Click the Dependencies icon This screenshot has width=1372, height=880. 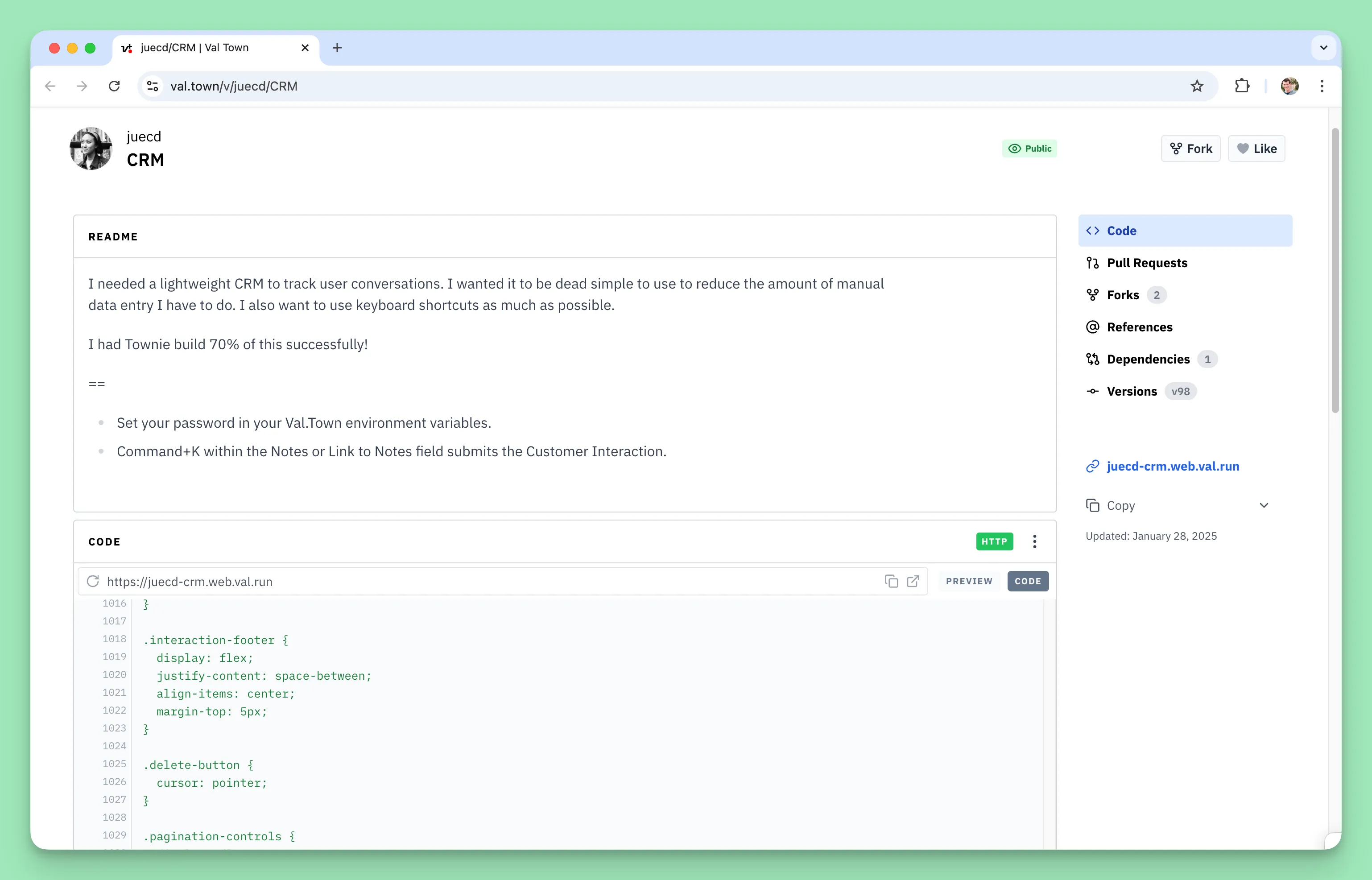tap(1093, 359)
